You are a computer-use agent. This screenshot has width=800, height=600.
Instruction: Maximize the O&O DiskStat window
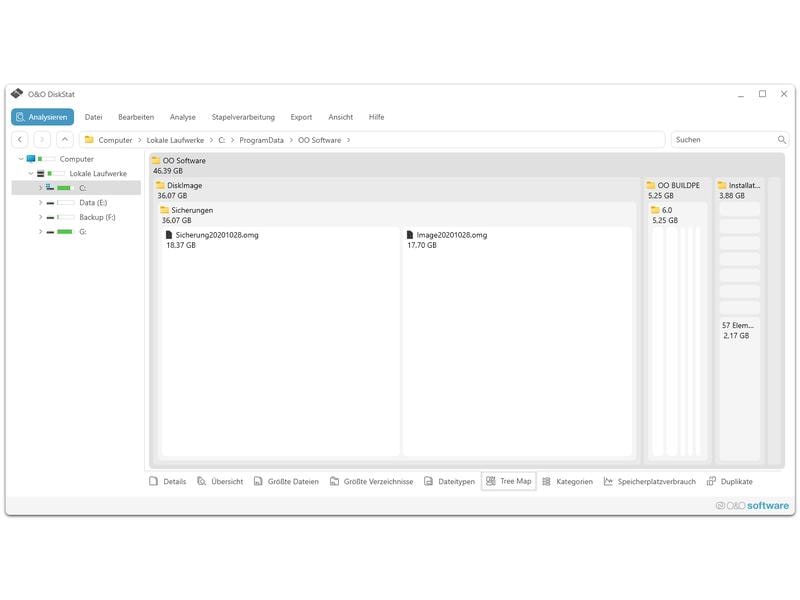click(762, 94)
